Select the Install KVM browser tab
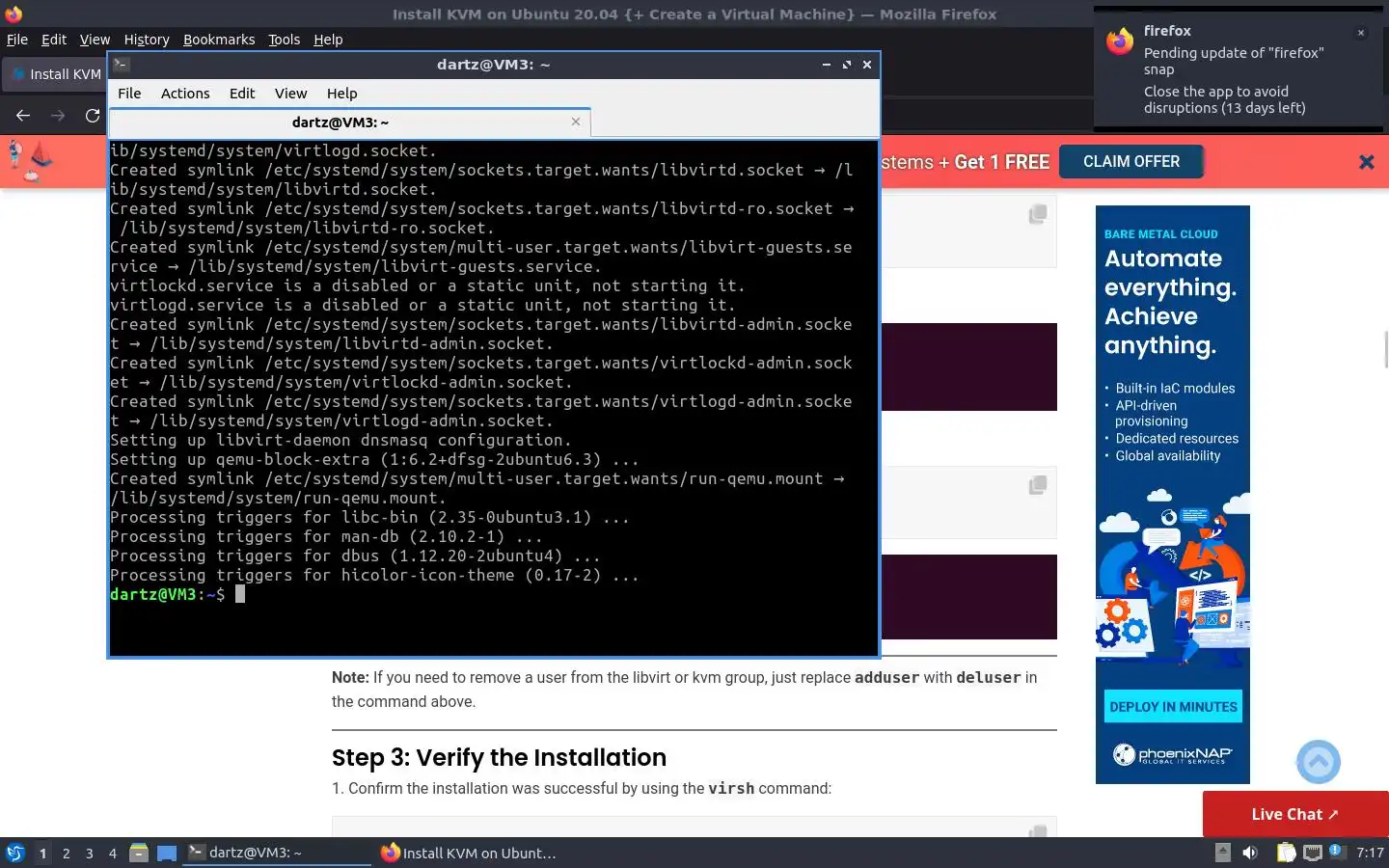This screenshot has height=868, width=1389. coord(54,74)
